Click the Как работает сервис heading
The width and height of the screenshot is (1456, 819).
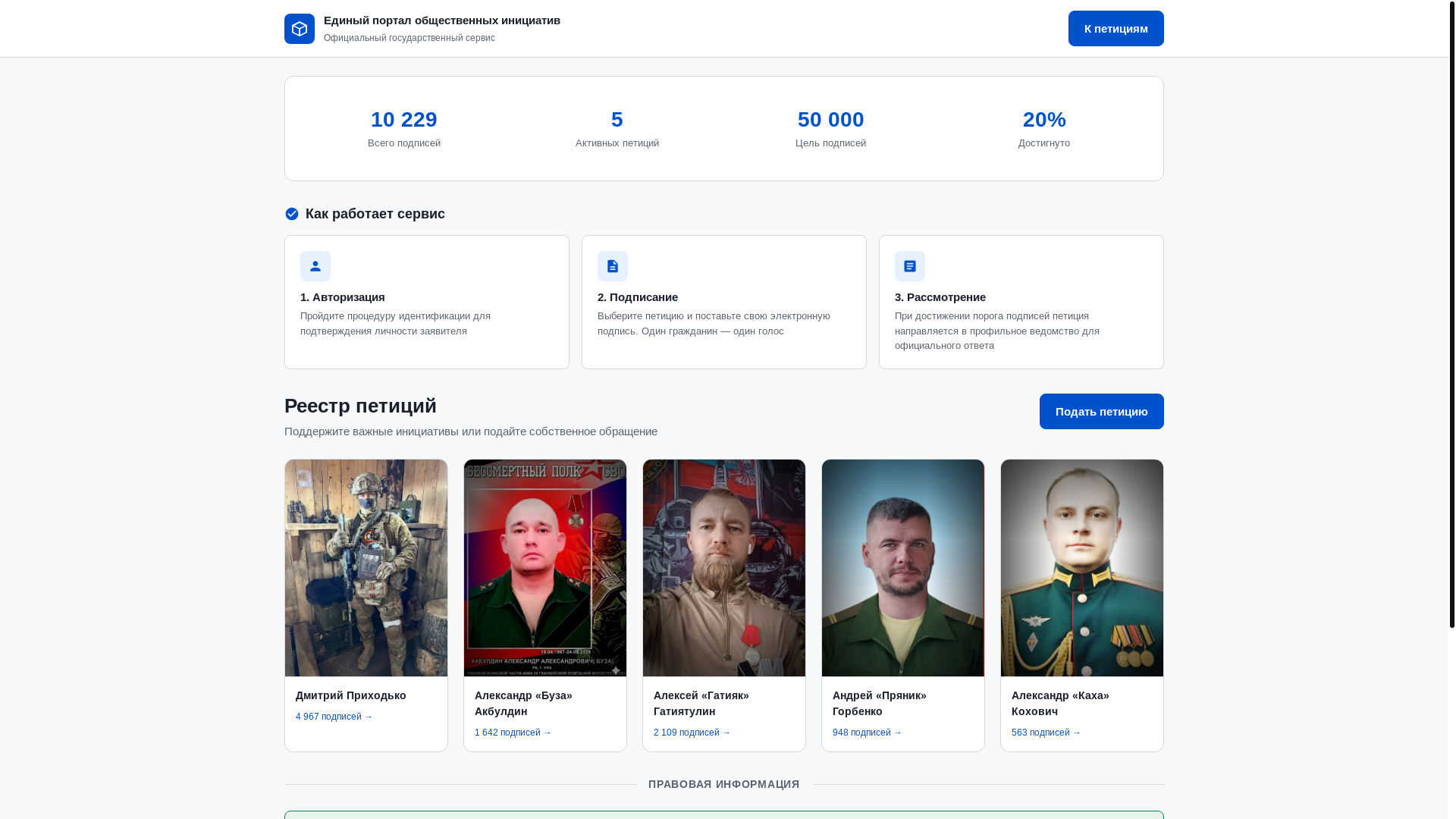[375, 214]
